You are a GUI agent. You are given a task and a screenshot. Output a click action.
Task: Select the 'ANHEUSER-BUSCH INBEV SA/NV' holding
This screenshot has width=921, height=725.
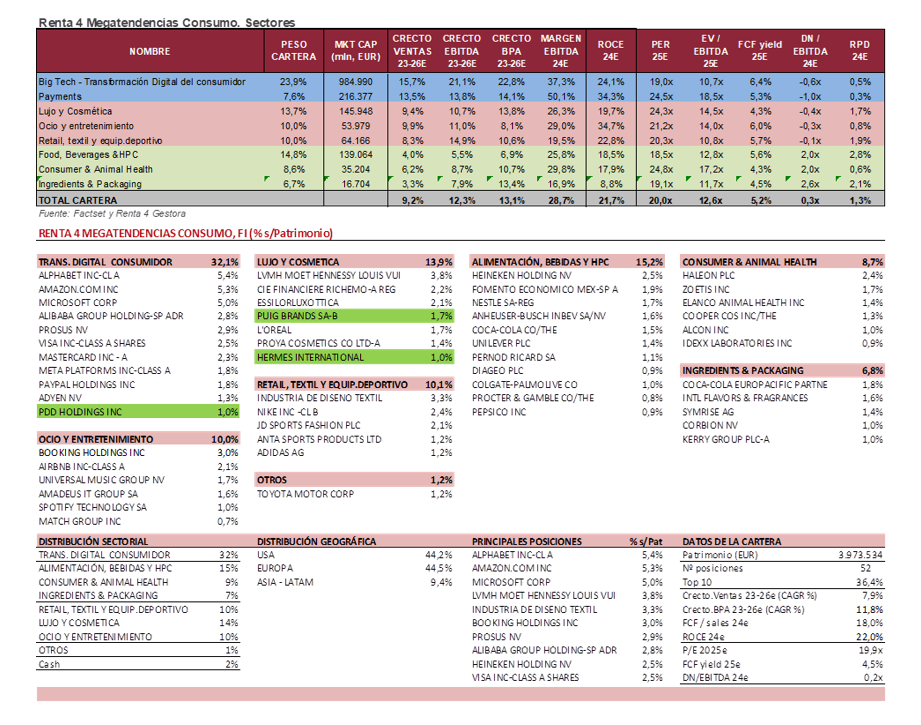click(x=539, y=316)
